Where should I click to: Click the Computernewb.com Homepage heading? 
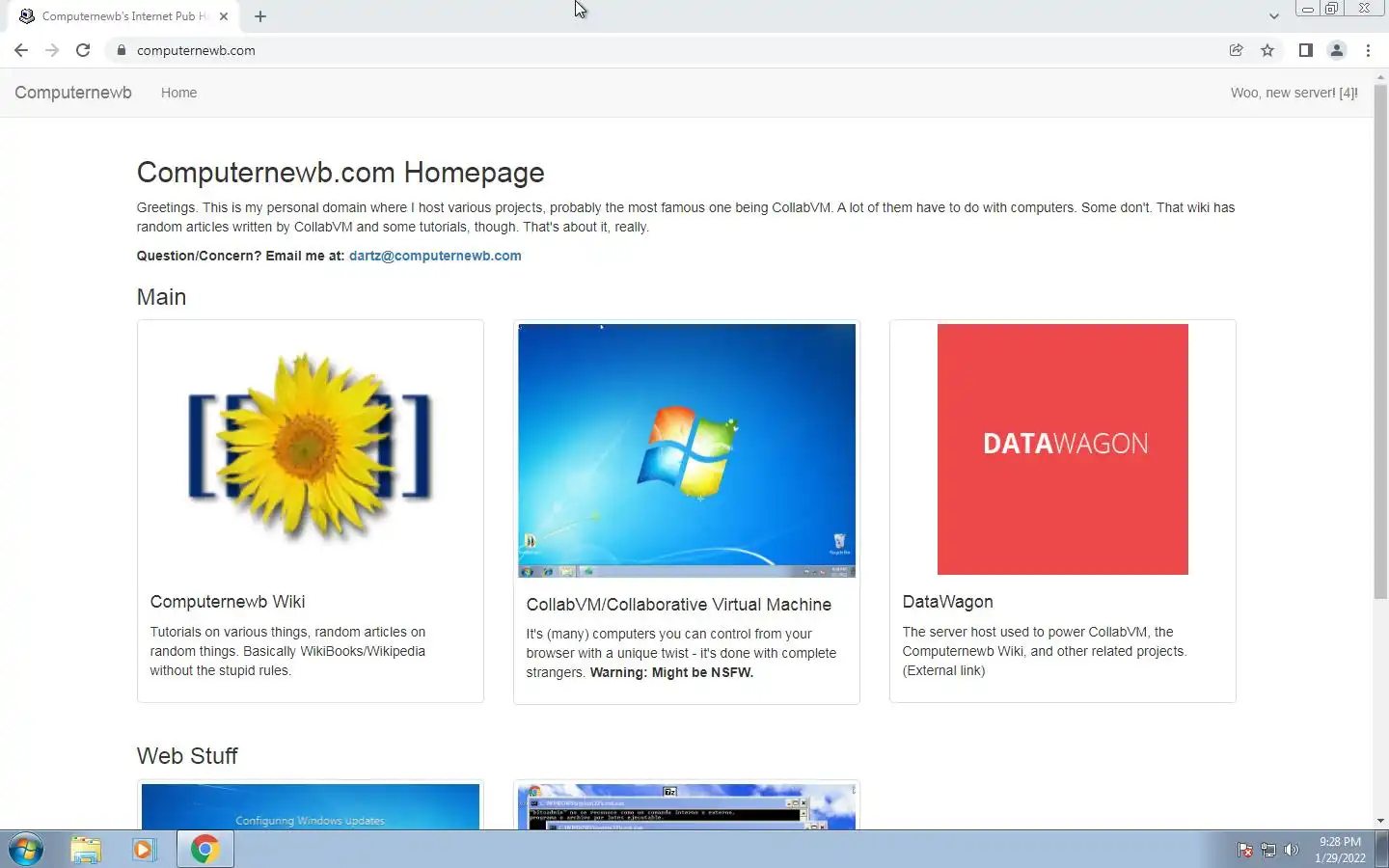pyautogui.click(x=340, y=173)
